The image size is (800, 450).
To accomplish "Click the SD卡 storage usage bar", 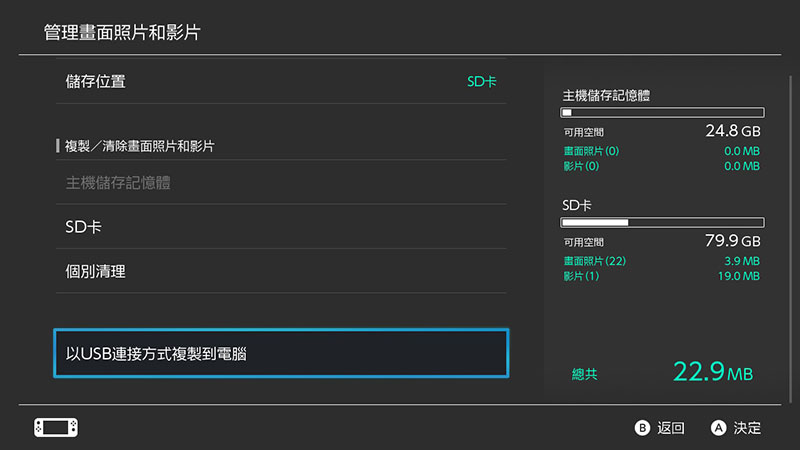I will click(x=662, y=222).
